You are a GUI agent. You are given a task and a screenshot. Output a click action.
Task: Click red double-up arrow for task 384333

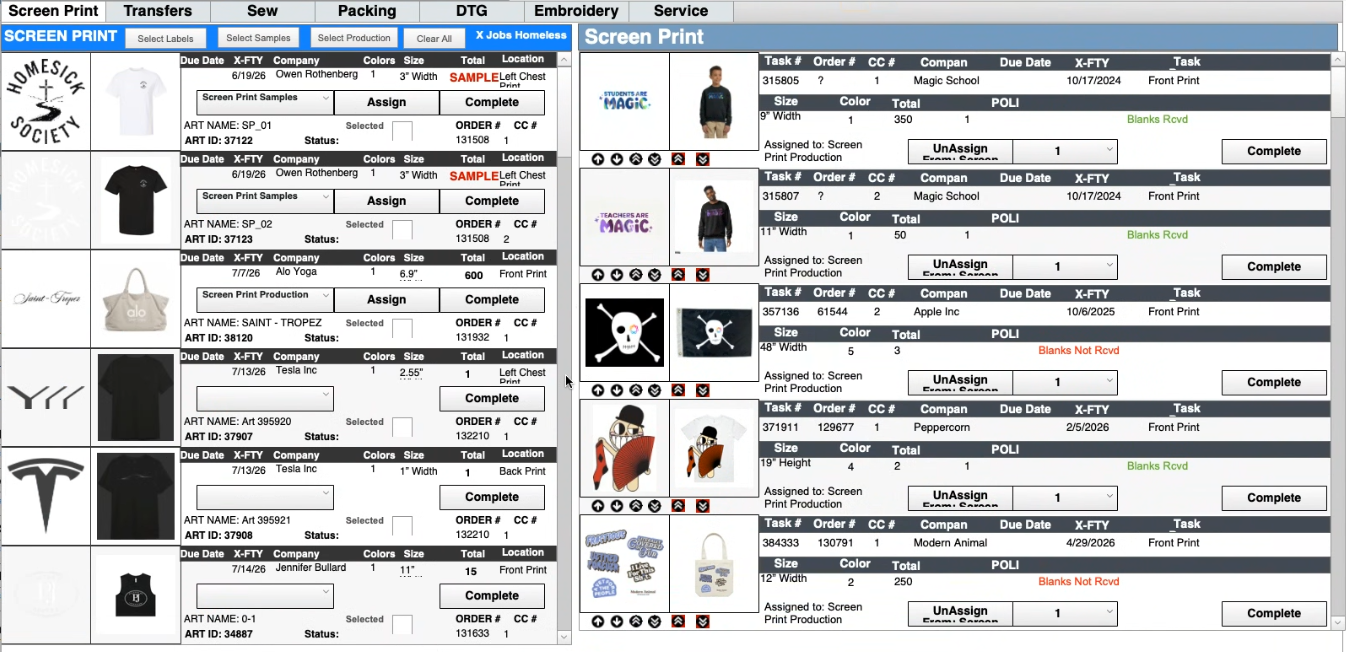click(678, 621)
